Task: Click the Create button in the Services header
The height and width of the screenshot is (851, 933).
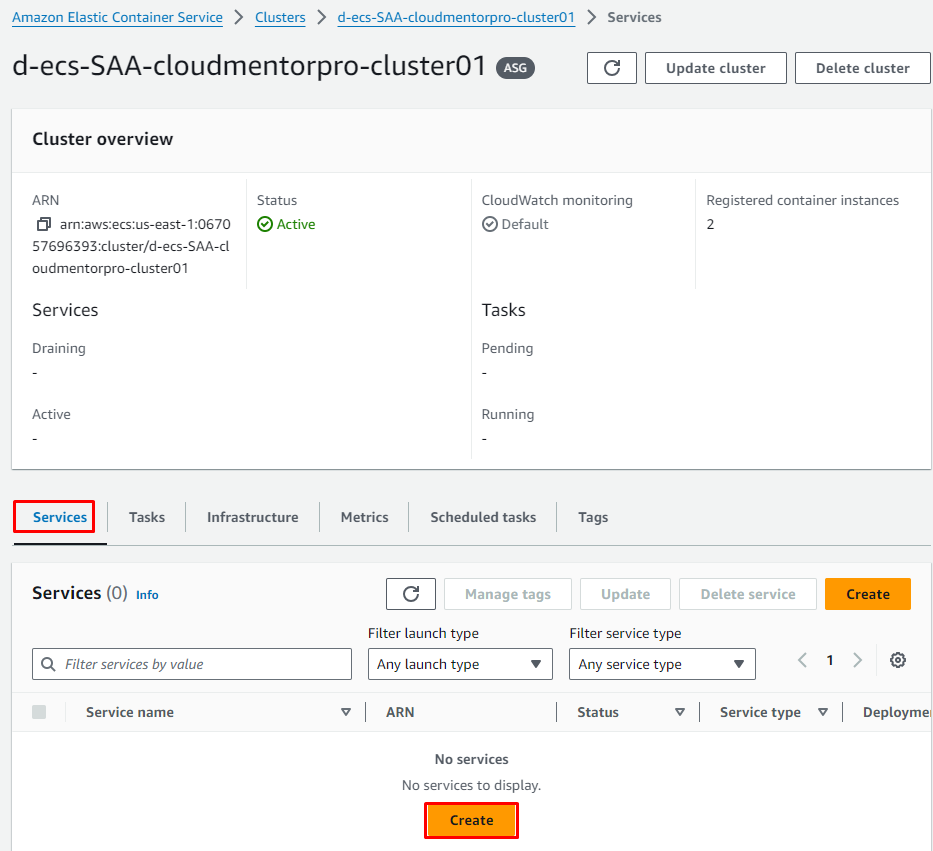Action: [868, 594]
